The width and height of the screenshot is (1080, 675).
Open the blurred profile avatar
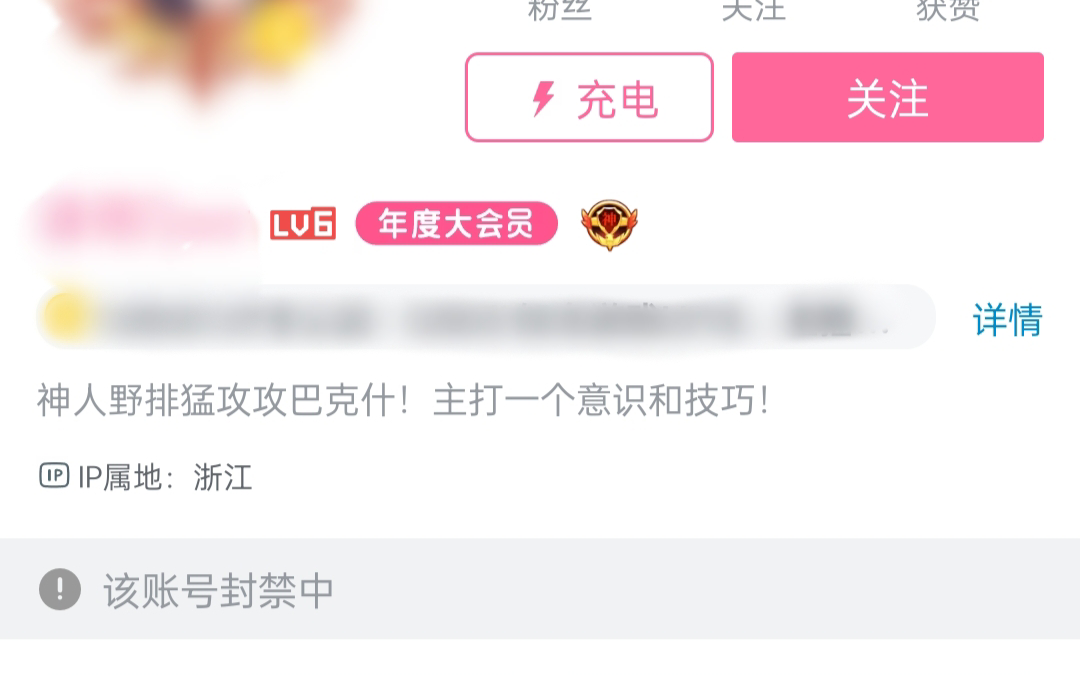pyautogui.click(x=207, y=41)
